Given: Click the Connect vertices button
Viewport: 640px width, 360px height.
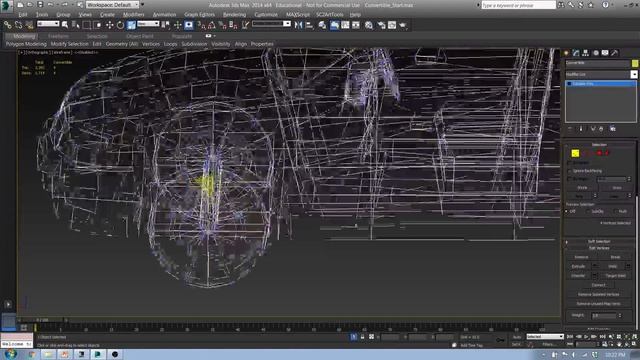Looking at the screenshot, I should pyautogui.click(x=599, y=285).
